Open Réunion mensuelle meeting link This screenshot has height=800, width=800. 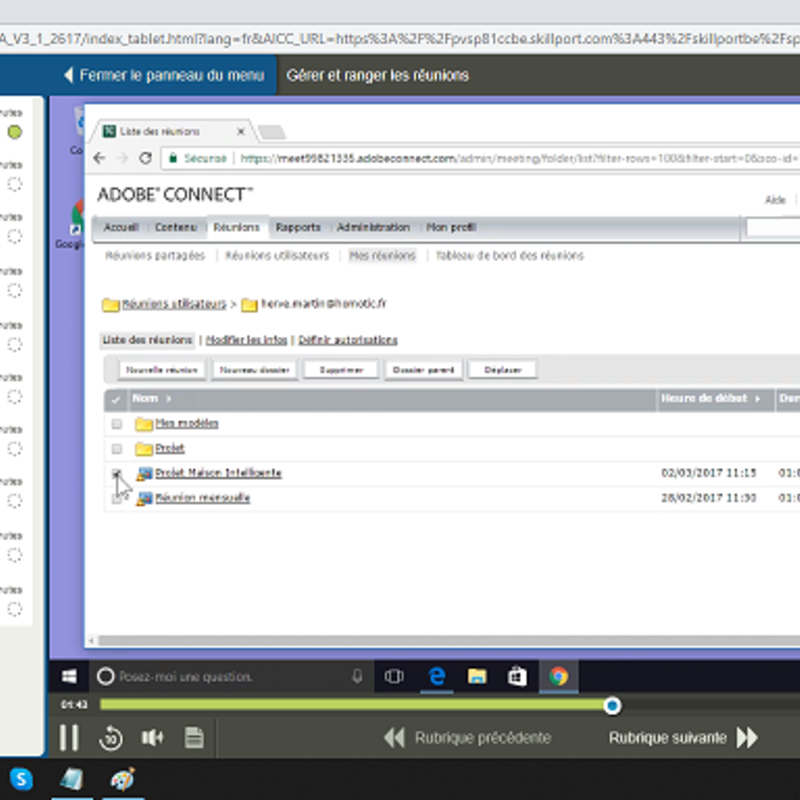pos(202,498)
